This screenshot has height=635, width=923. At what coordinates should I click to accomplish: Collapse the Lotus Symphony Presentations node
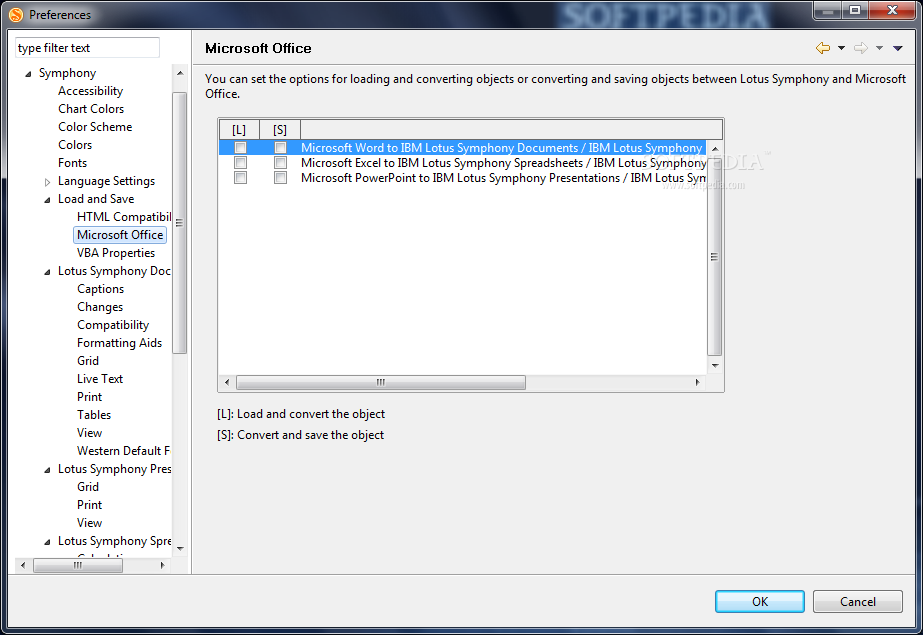pyautogui.click(x=48, y=470)
